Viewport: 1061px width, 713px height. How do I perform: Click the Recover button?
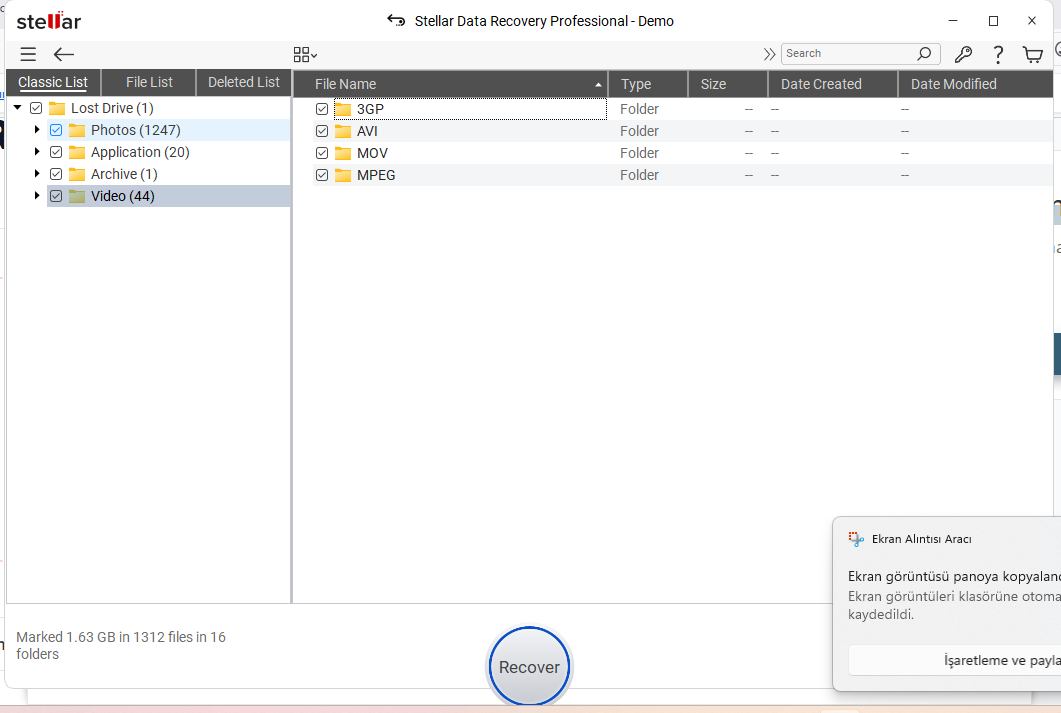pos(529,666)
